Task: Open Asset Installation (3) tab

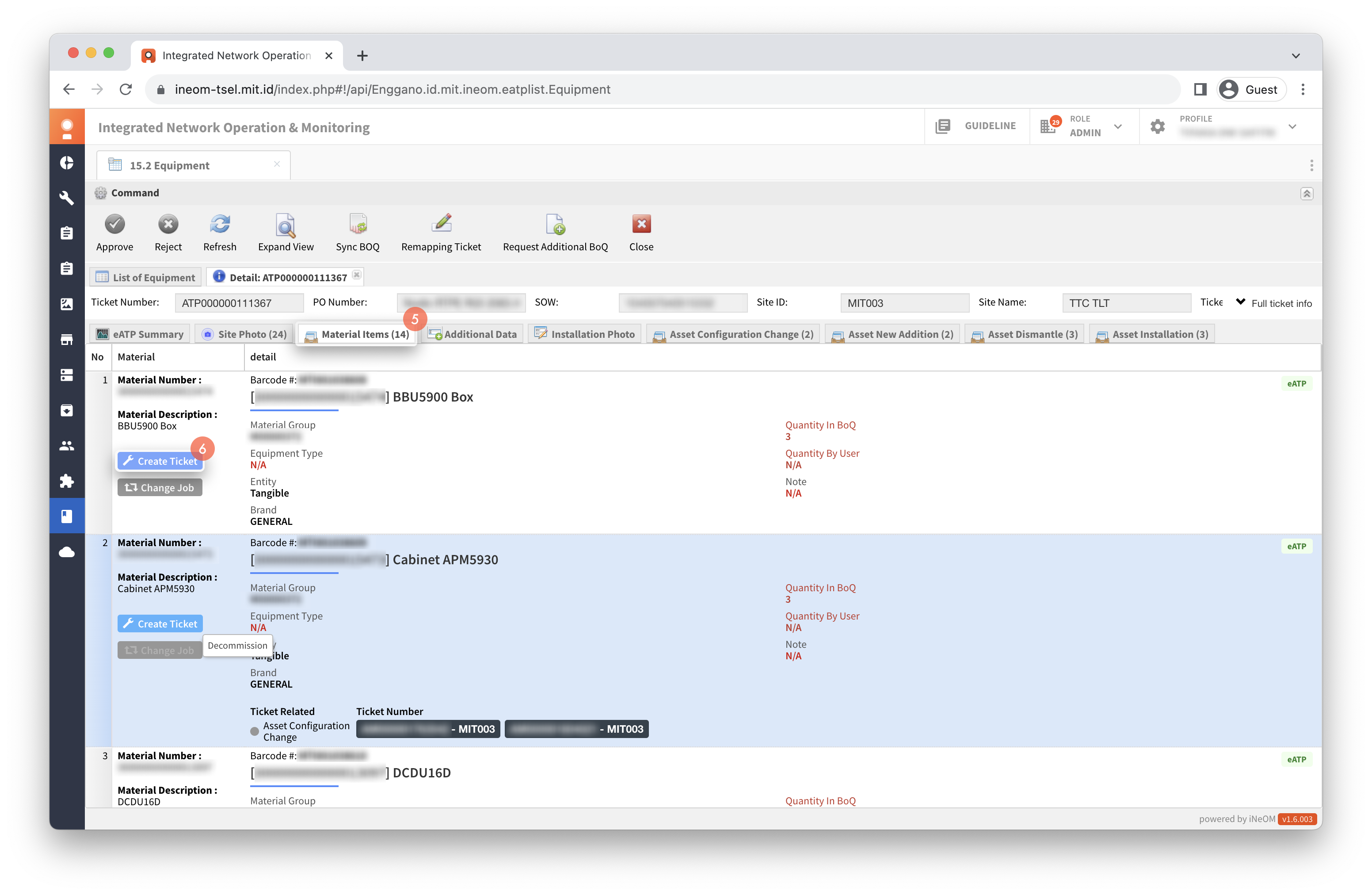Action: coord(1152,334)
